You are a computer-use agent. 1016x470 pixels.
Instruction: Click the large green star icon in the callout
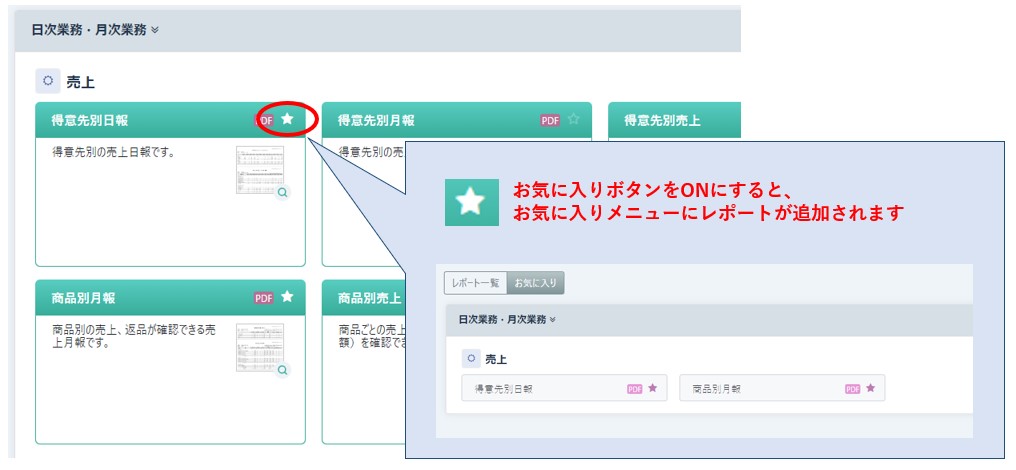tap(469, 203)
